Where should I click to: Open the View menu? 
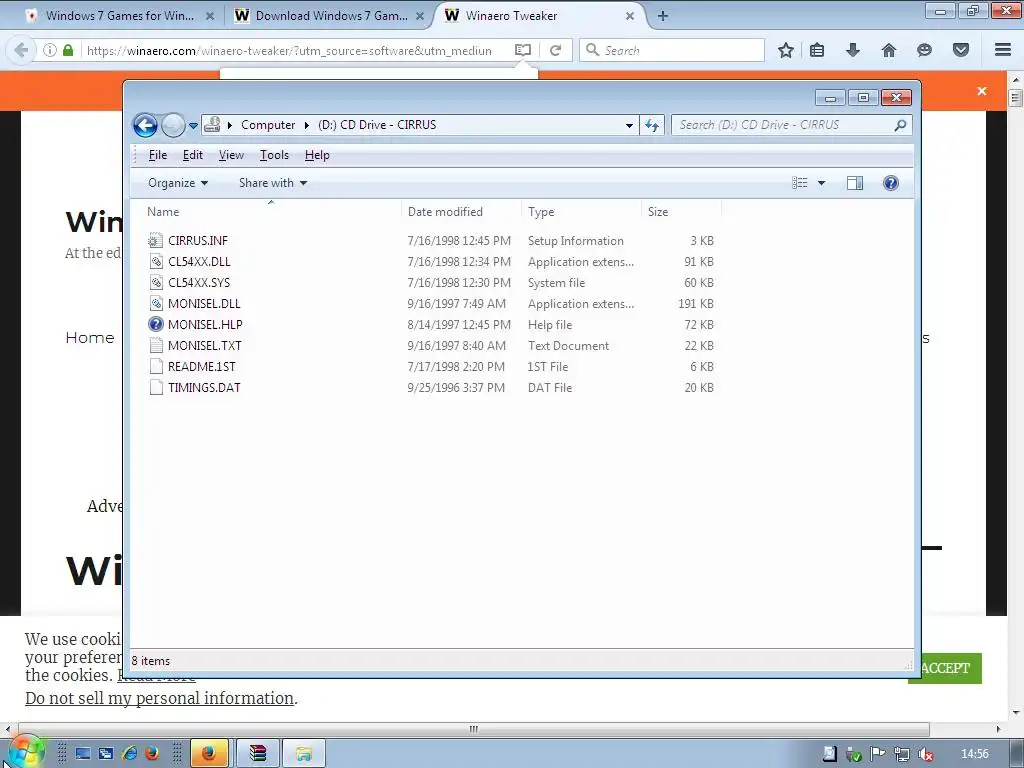coord(231,155)
